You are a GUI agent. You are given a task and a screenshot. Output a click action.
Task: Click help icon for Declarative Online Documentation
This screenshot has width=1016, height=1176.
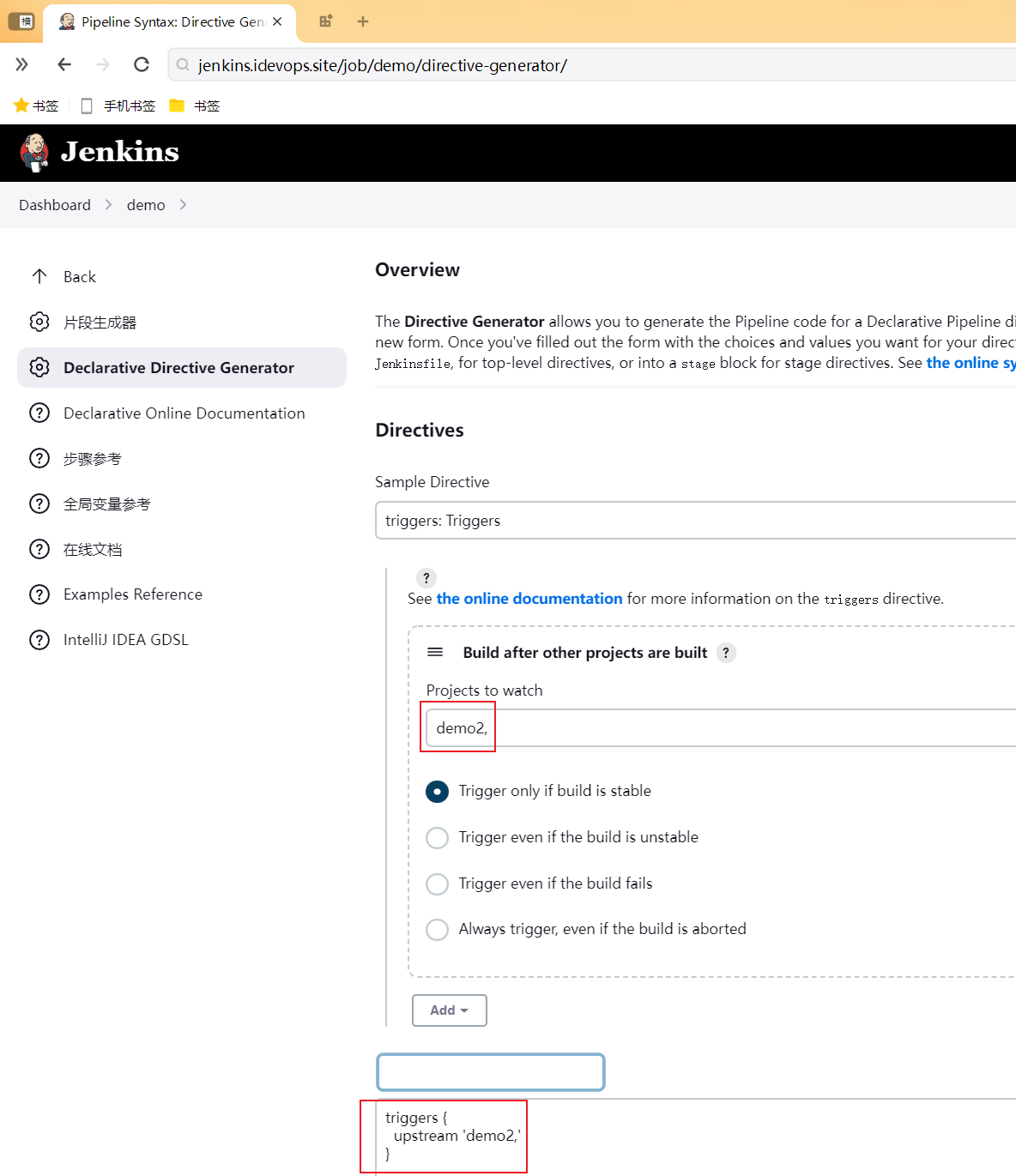pyautogui.click(x=39, y=413)
